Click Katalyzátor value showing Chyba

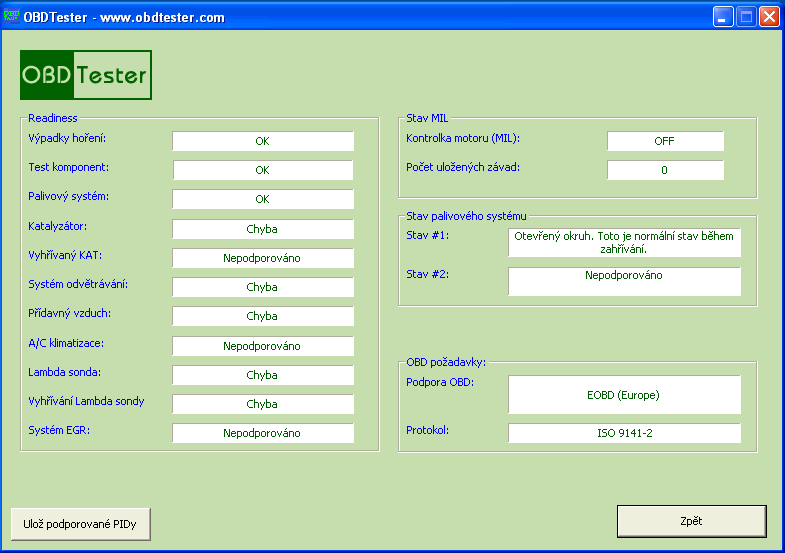click(x=263, y=229)
